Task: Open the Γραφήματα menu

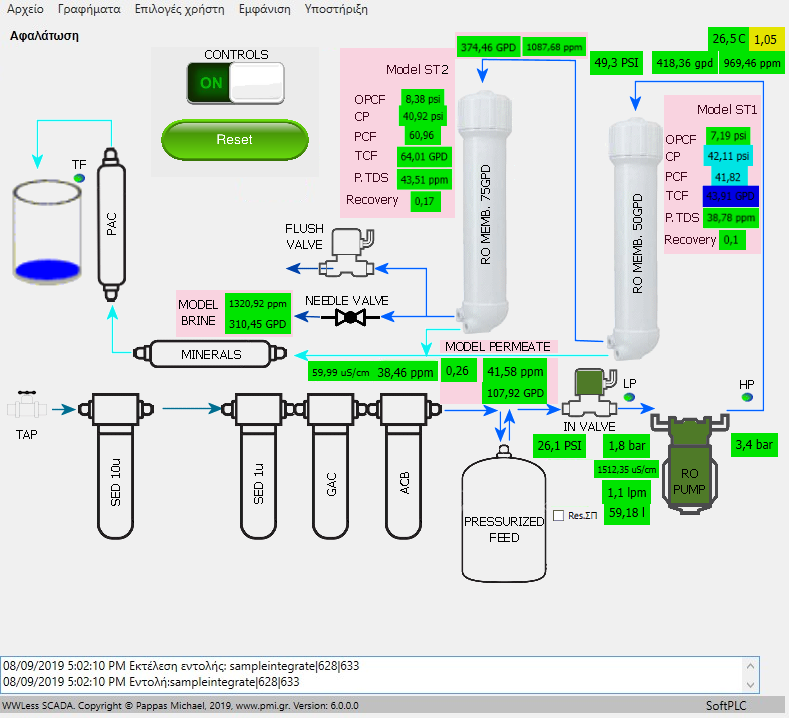Action: pyautogui.click(x=89, y=9)
